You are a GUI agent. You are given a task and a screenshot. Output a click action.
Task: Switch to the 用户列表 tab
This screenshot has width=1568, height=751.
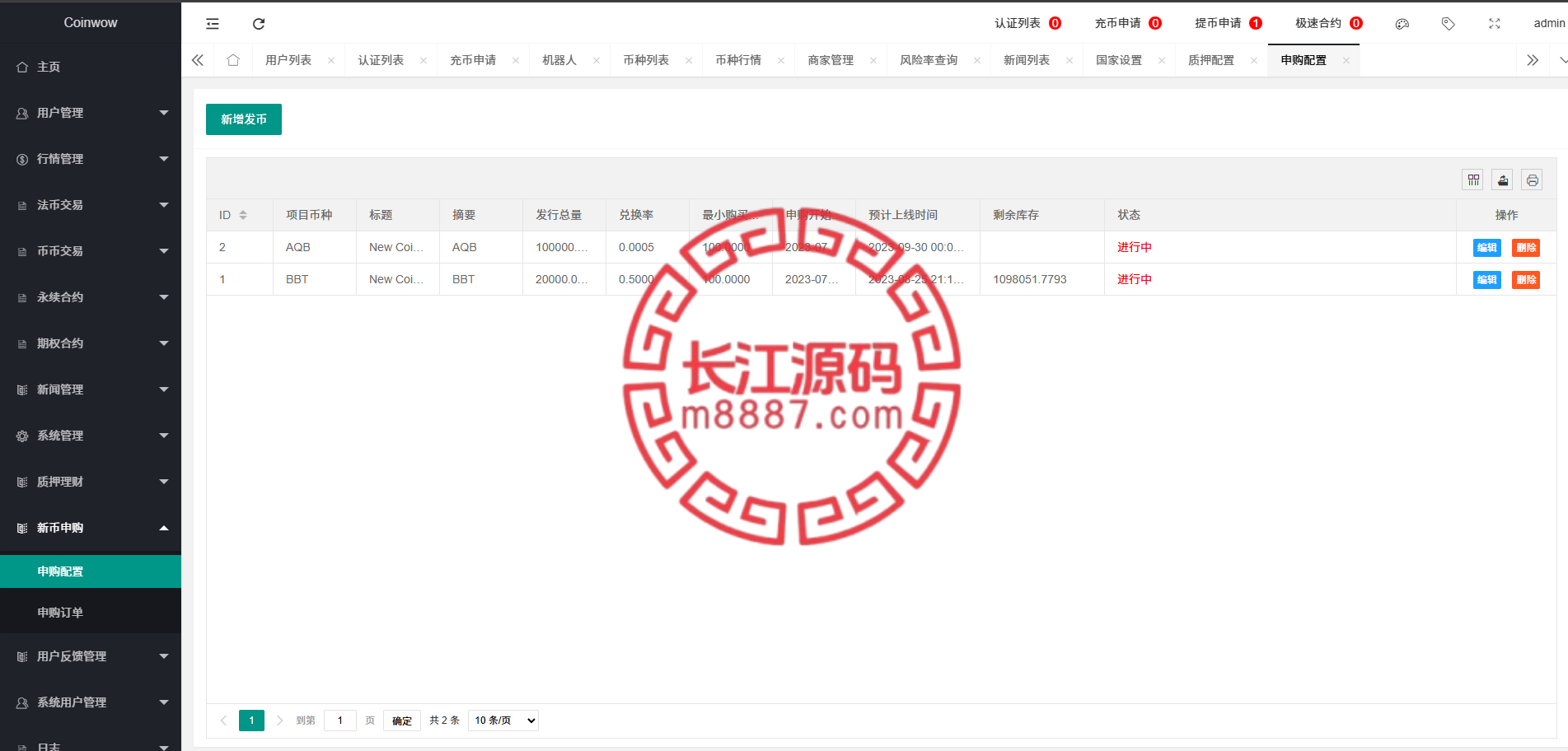(x=288, y=60)
